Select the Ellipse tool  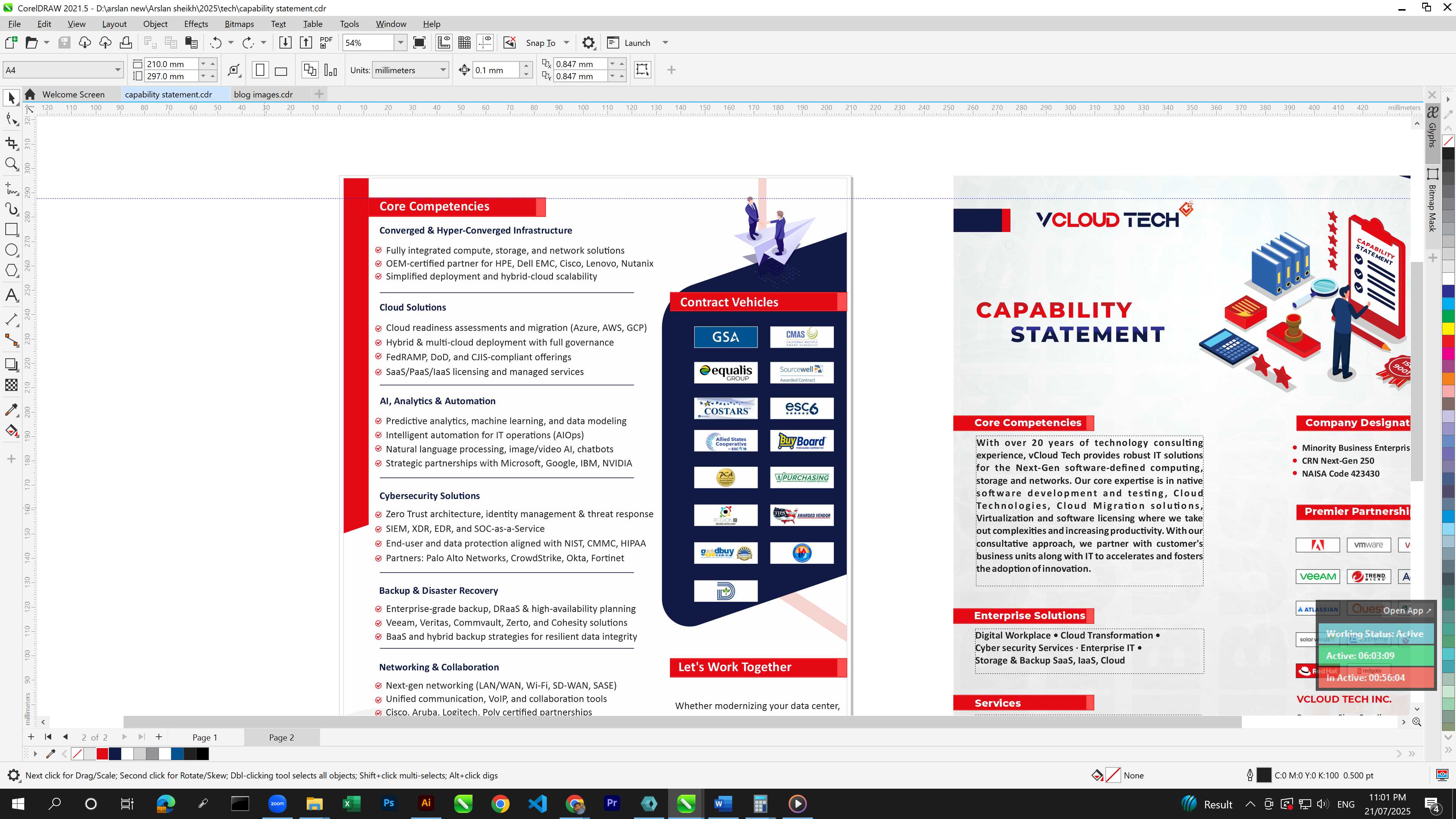[x=11, y=250]
